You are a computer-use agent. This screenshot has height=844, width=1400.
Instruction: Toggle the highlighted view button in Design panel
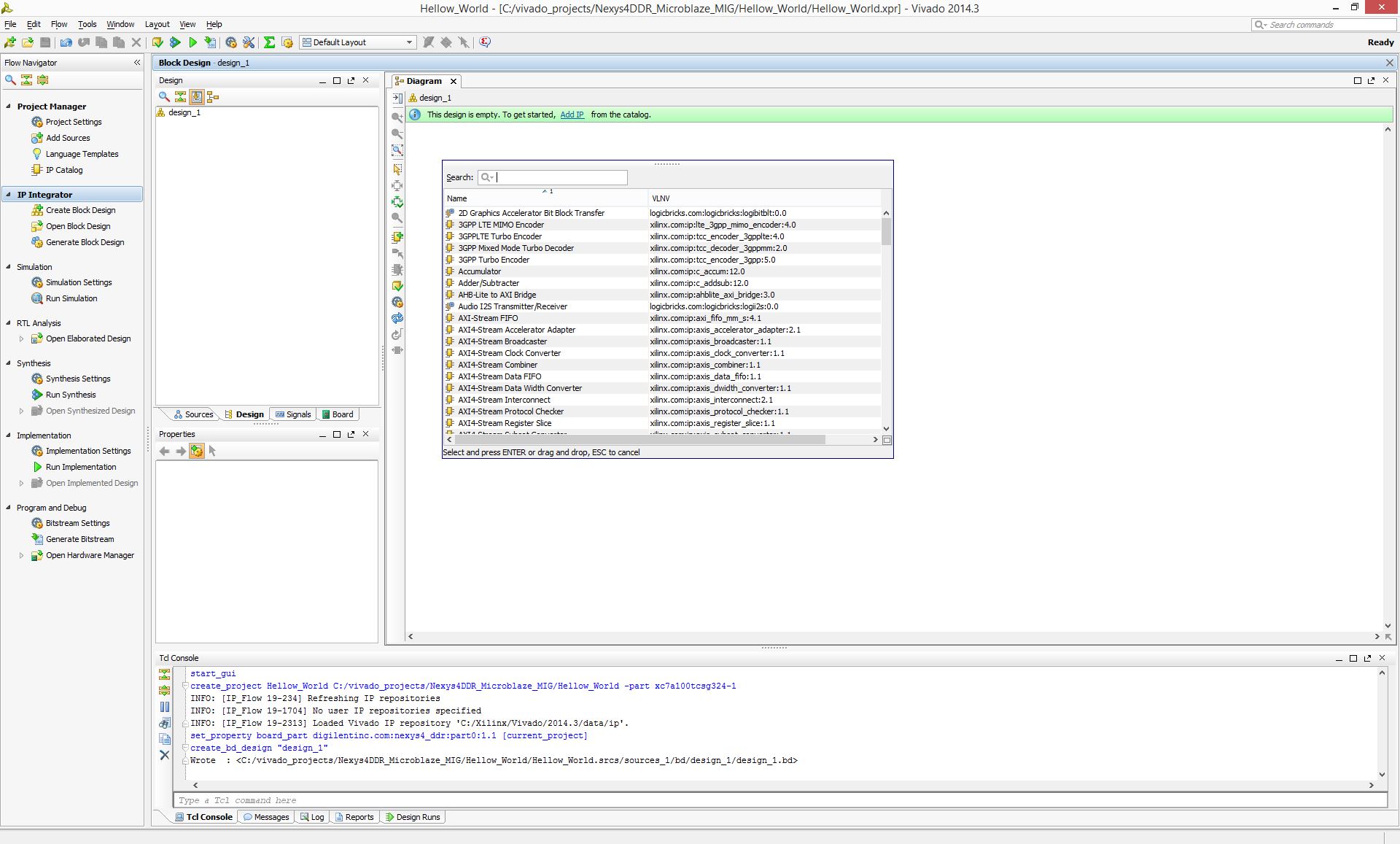click(x=197, y=96)
